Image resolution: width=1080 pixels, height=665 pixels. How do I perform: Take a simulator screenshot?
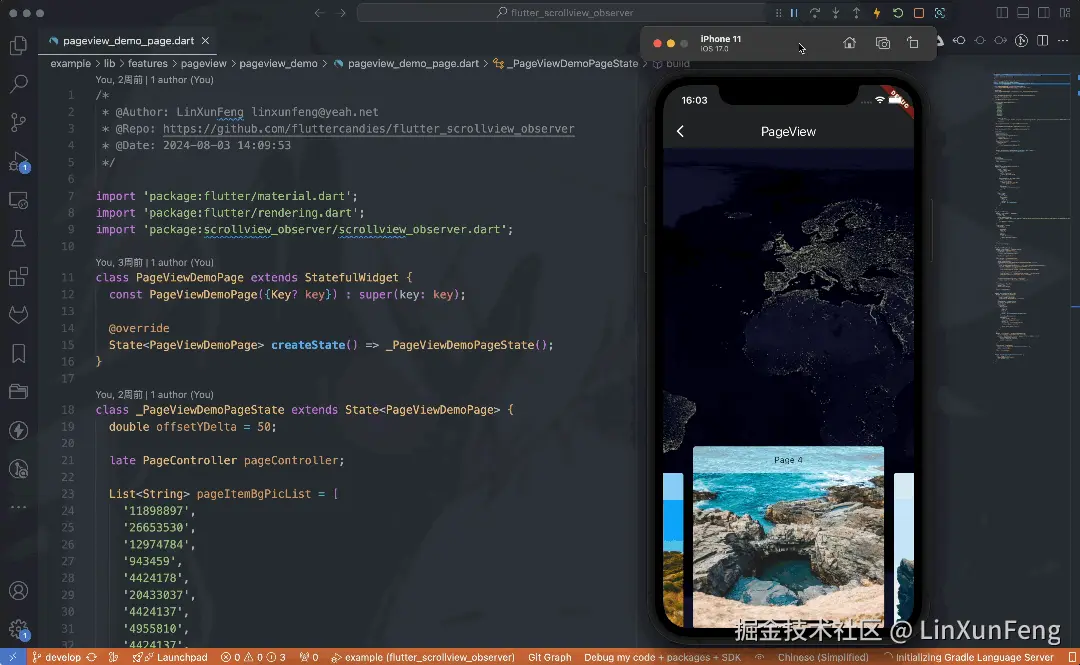882,43
